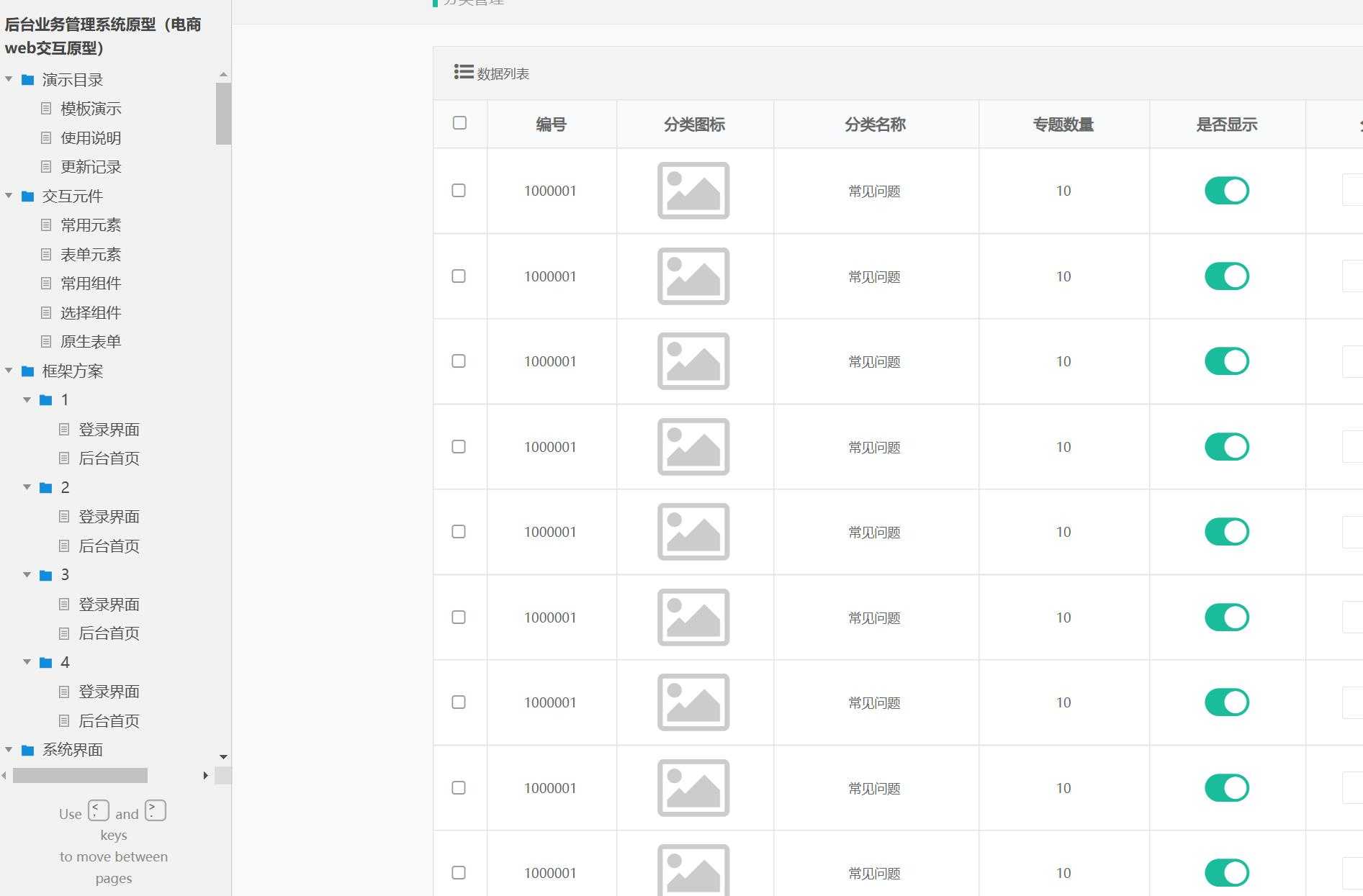Collapse the 演示目录 tree section
This screenshot has height=896, width=1363.
[9, 80]
